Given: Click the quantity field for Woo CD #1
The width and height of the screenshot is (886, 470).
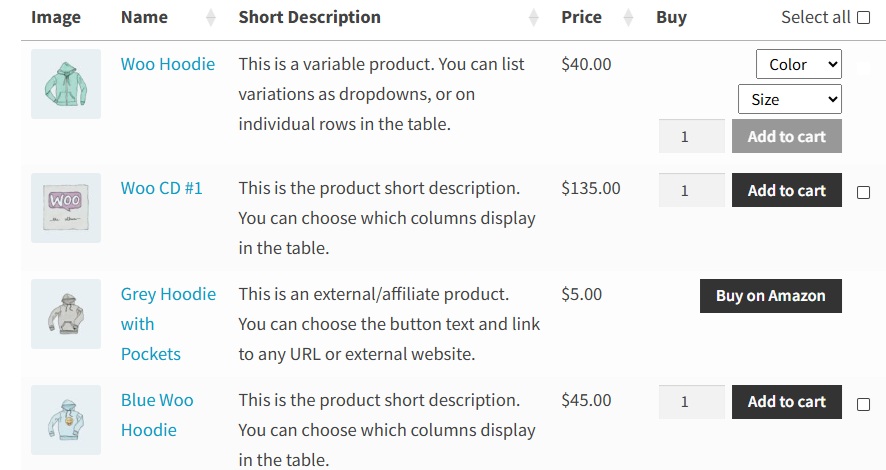Looking at the screenshot, I should (691, 190).
